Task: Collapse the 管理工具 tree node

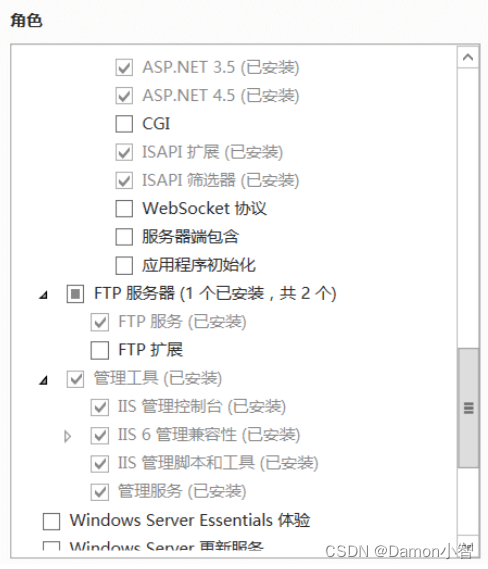Action: point(44,380)
